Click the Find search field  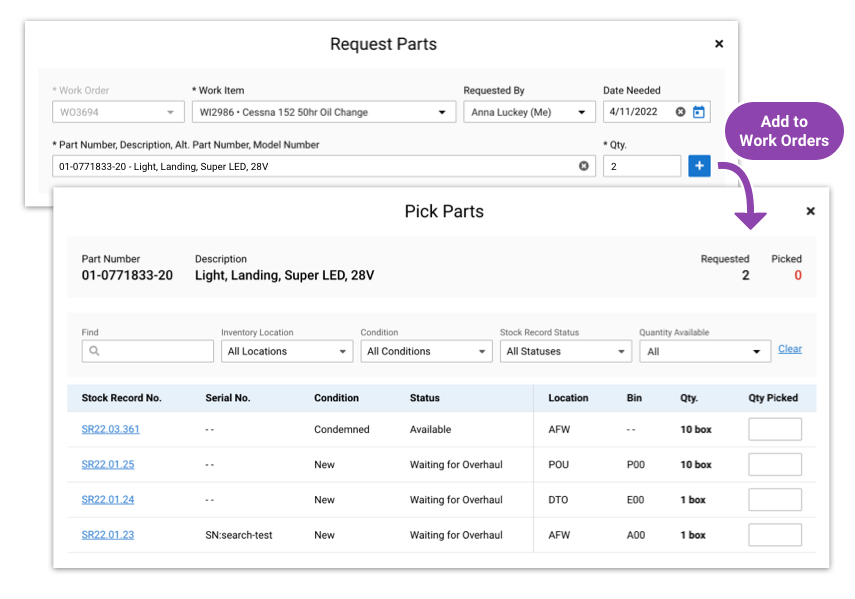[147, 351]
